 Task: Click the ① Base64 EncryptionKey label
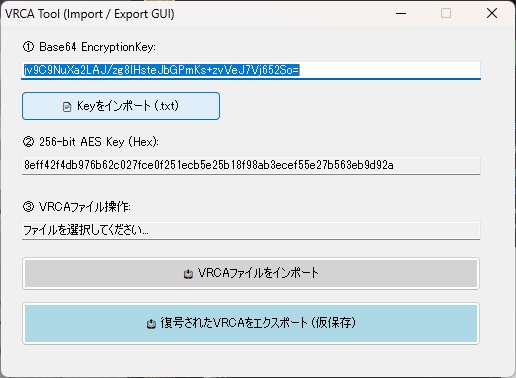[89, 47]
